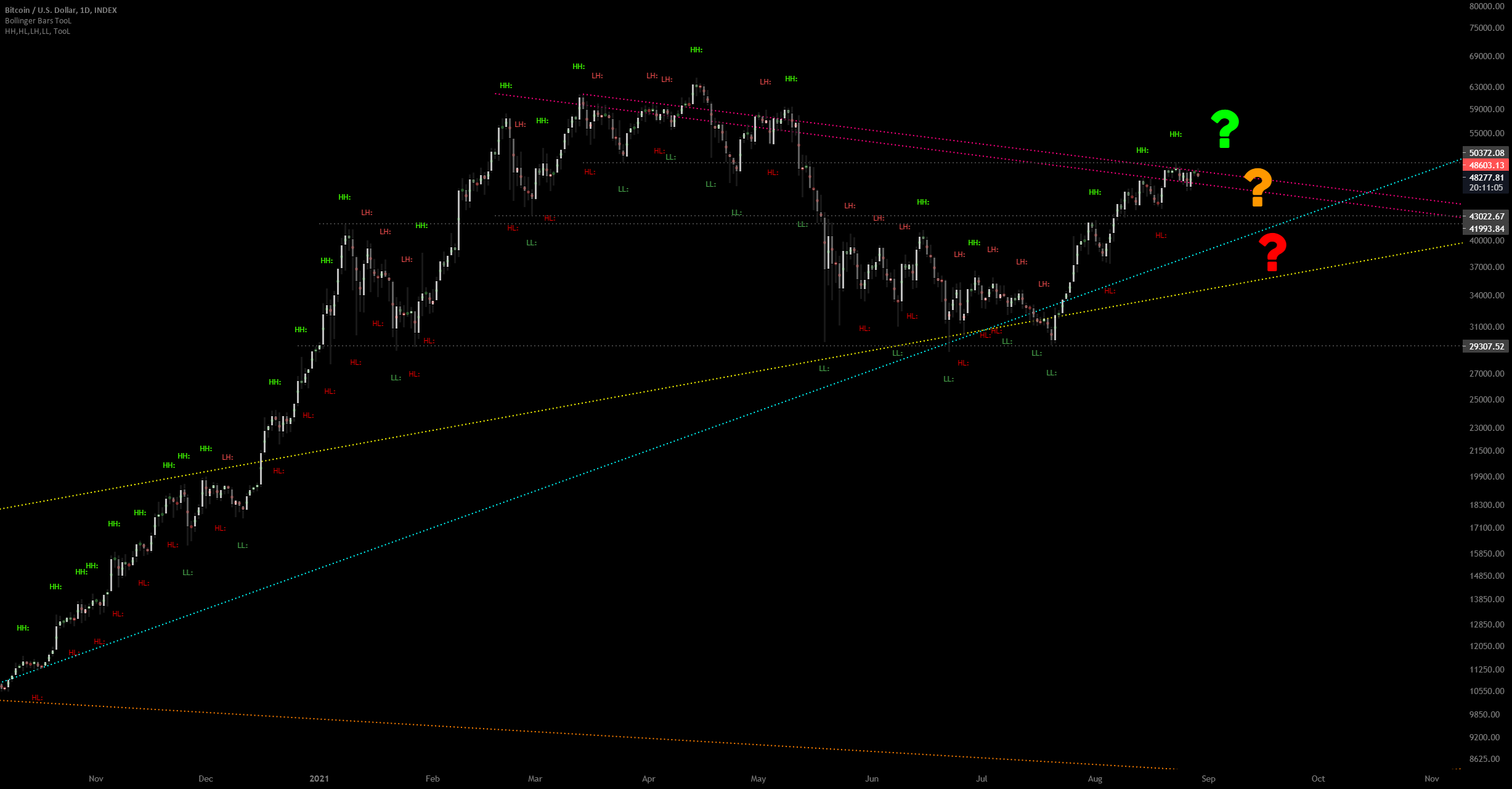This screenshot has height=789, width=1512.
Task: Click the 41993.84 price level label
Action: coord(1486,229)
